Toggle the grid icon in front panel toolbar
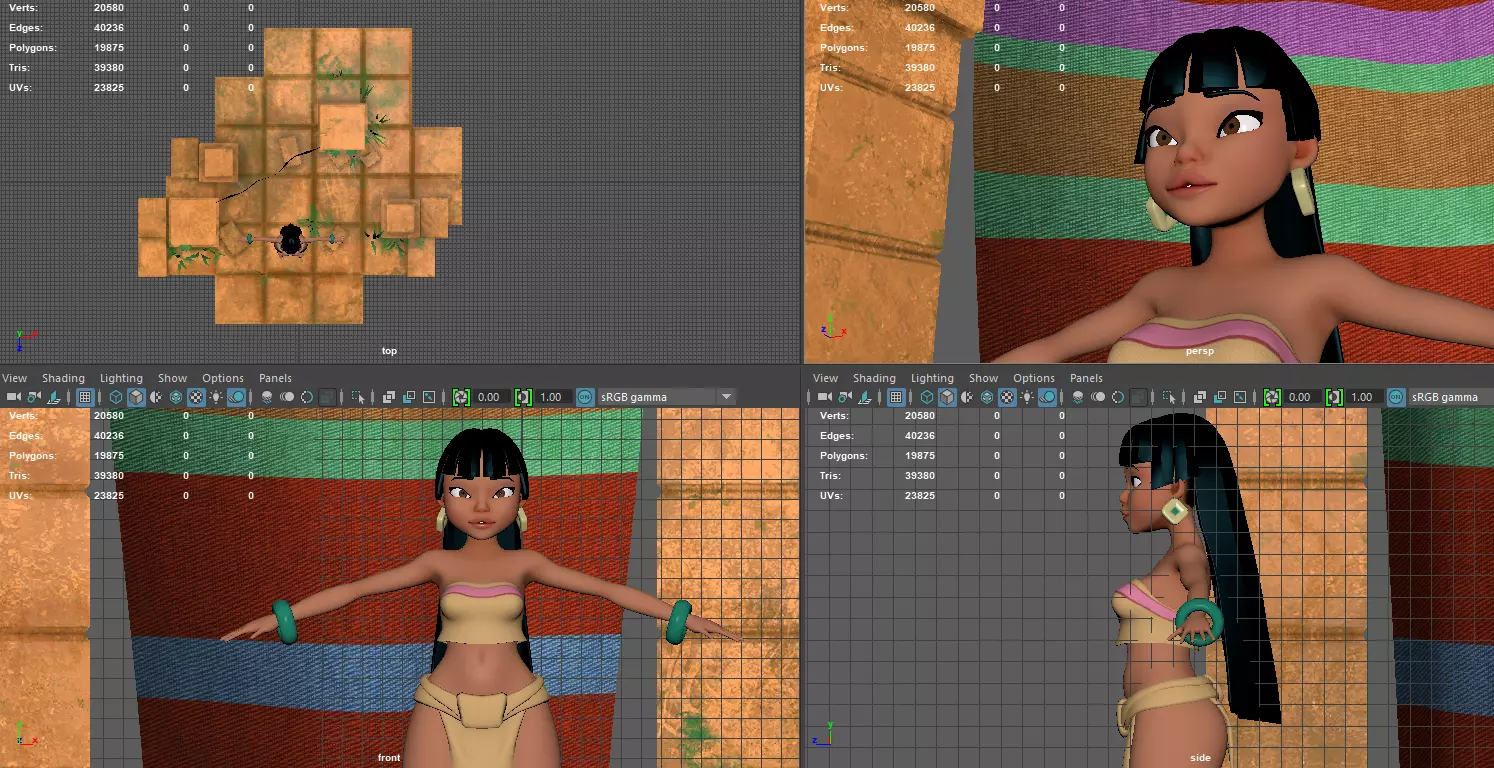This screenshot has width=1494, height=768. 85,397
